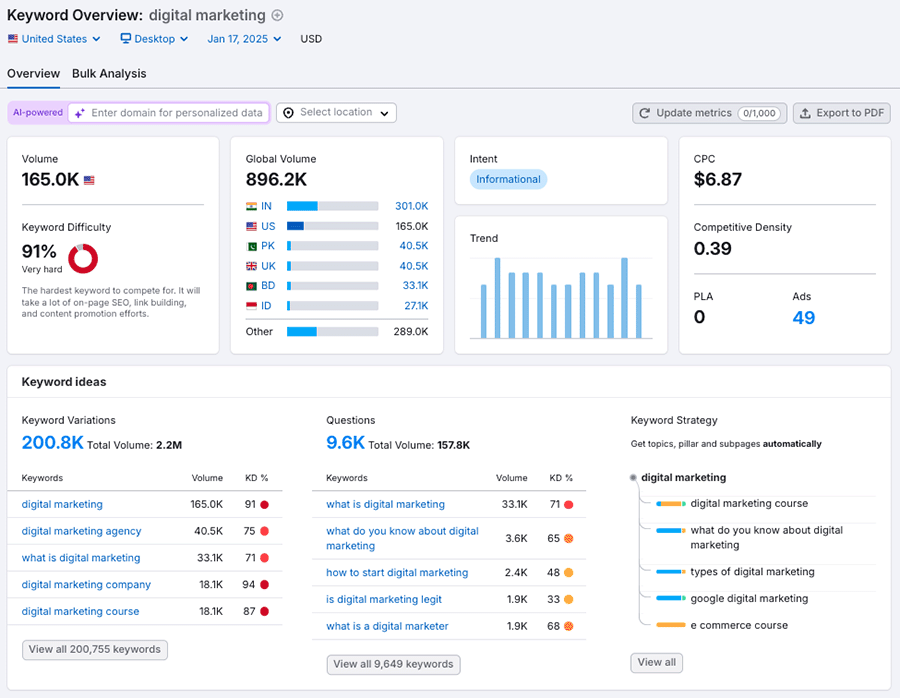This screenshot has width=900, height=698.
Task: Open what is a digital marketer question
Action: tap(387, 626)
